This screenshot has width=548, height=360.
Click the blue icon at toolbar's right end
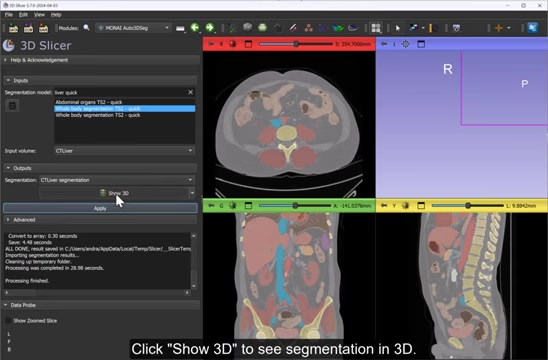(x=532, y=28)
